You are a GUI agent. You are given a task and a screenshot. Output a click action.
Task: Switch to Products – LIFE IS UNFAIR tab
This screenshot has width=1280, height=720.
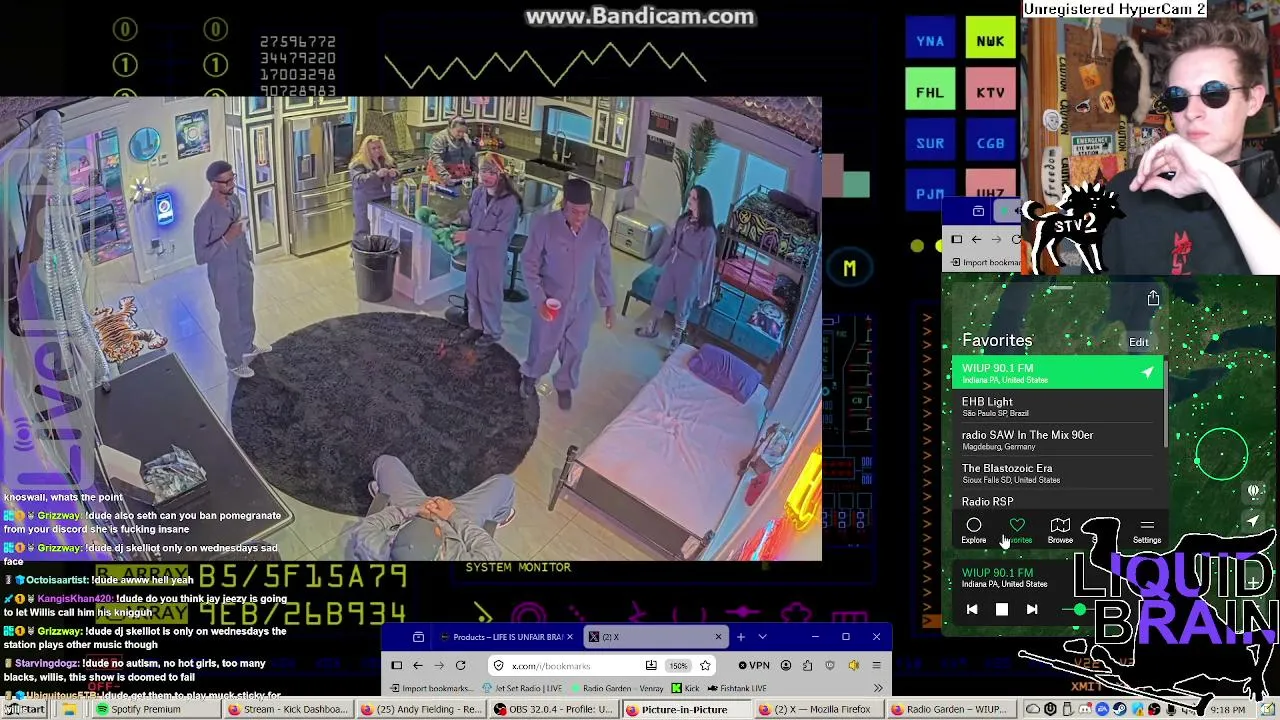pos(507,637)
